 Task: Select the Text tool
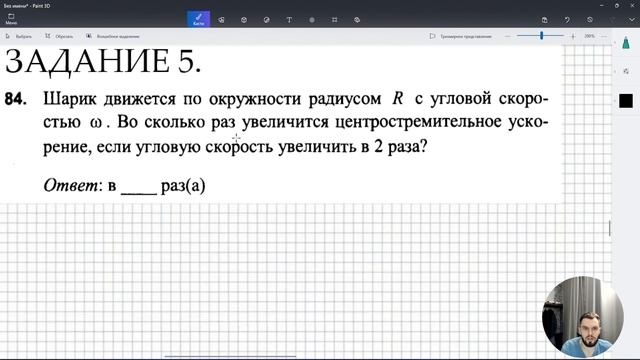pyautogui.click(x=289, y=20)
